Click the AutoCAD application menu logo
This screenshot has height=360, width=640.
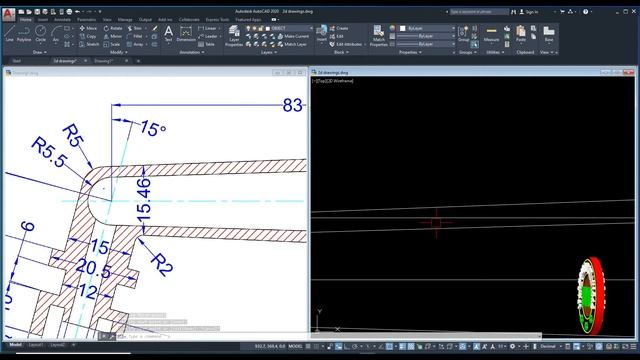coord(8,14)
